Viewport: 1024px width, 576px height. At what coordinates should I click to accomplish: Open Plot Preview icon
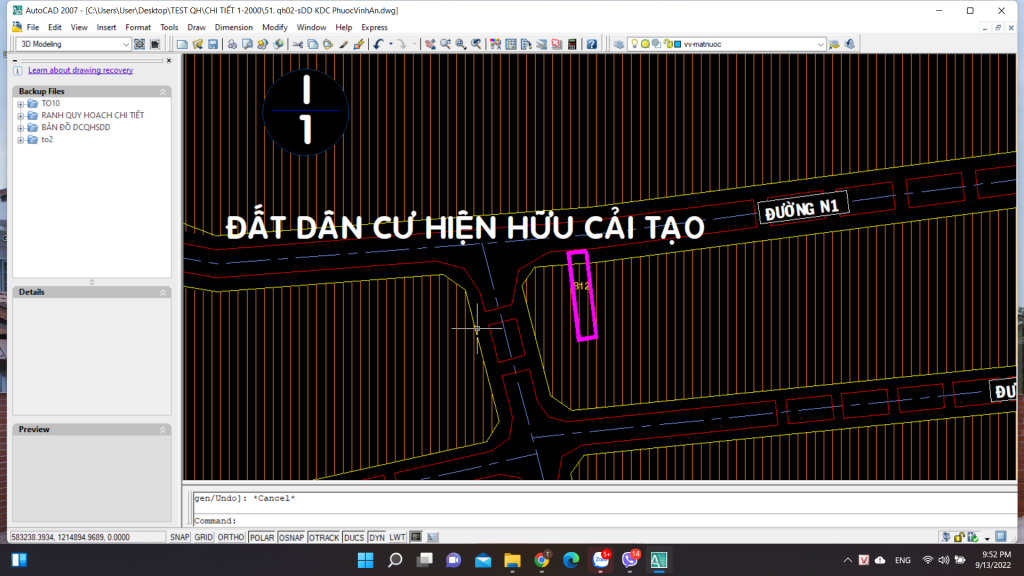pos(248,44)
